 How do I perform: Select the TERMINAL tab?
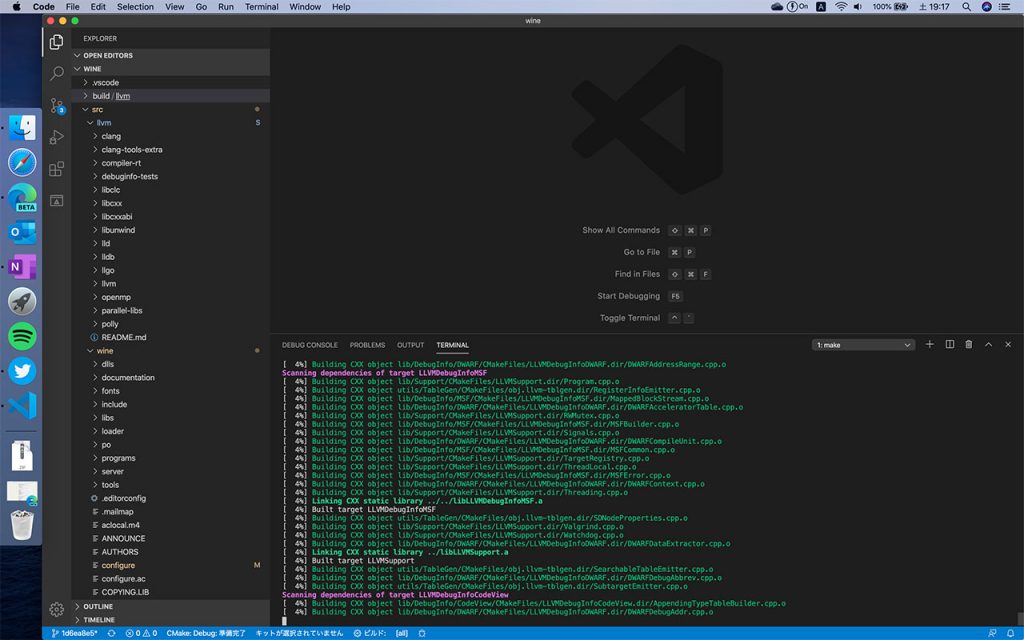coord(453,345)
